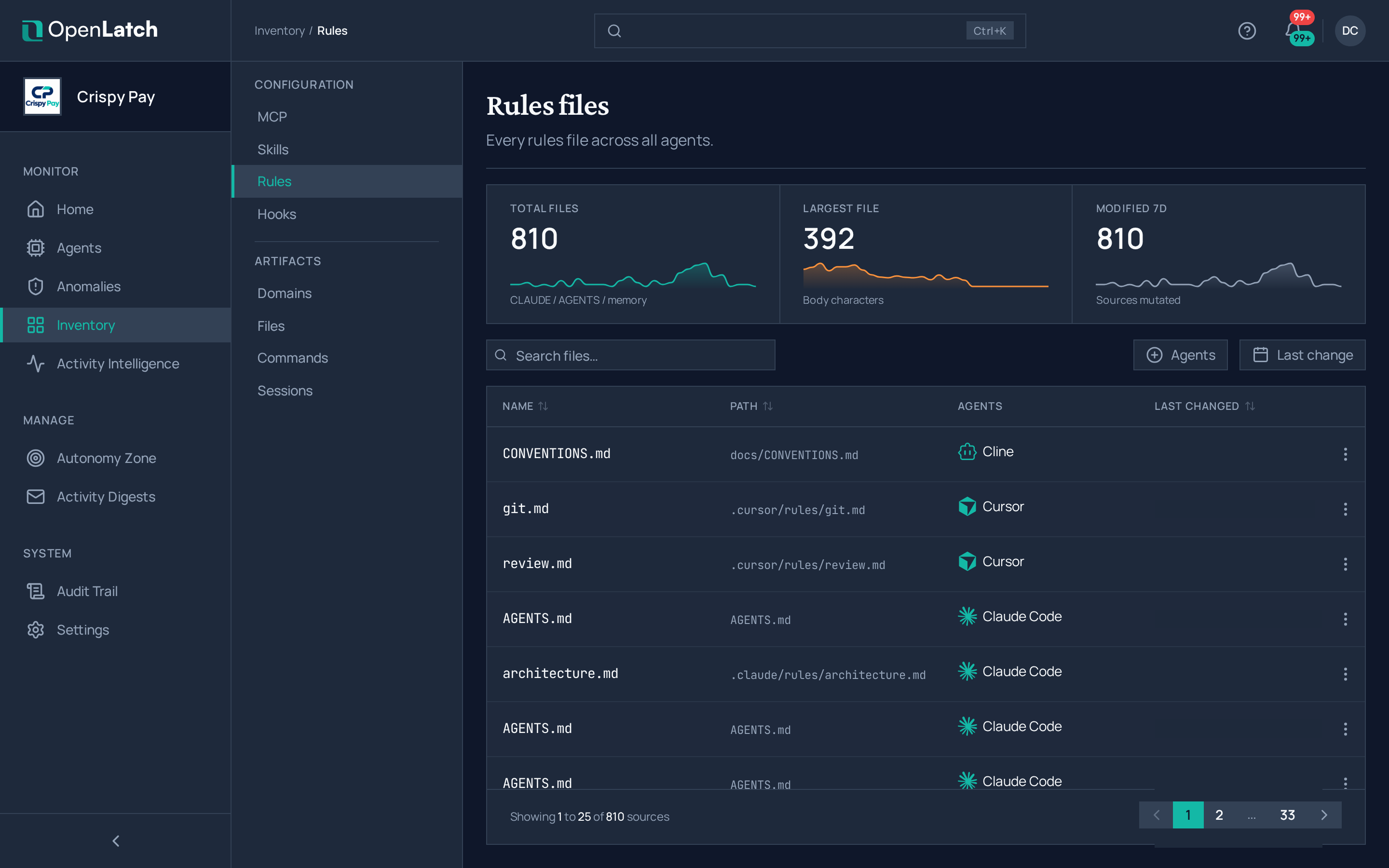The image size is (1389, 868).
Task: Open Autonomy Zone
Action: [115, 458]
